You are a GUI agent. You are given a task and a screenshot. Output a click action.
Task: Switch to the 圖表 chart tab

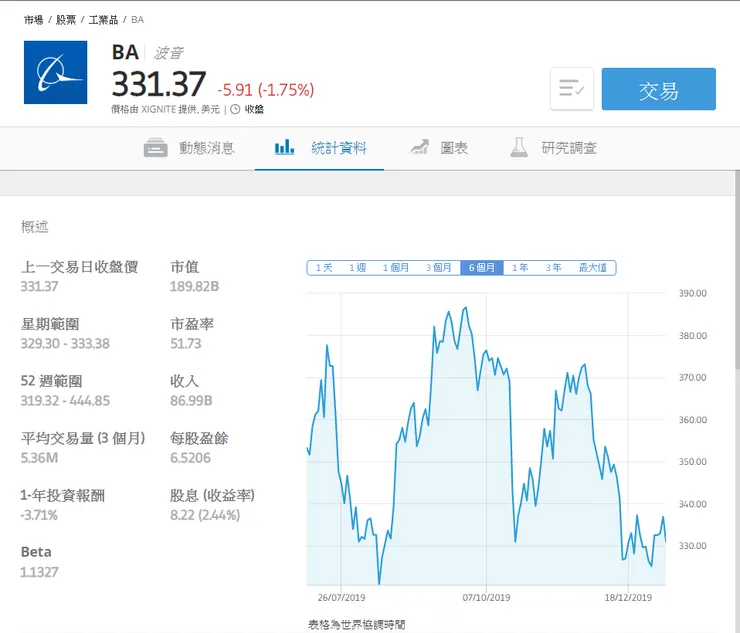click(x=438, y=148)
